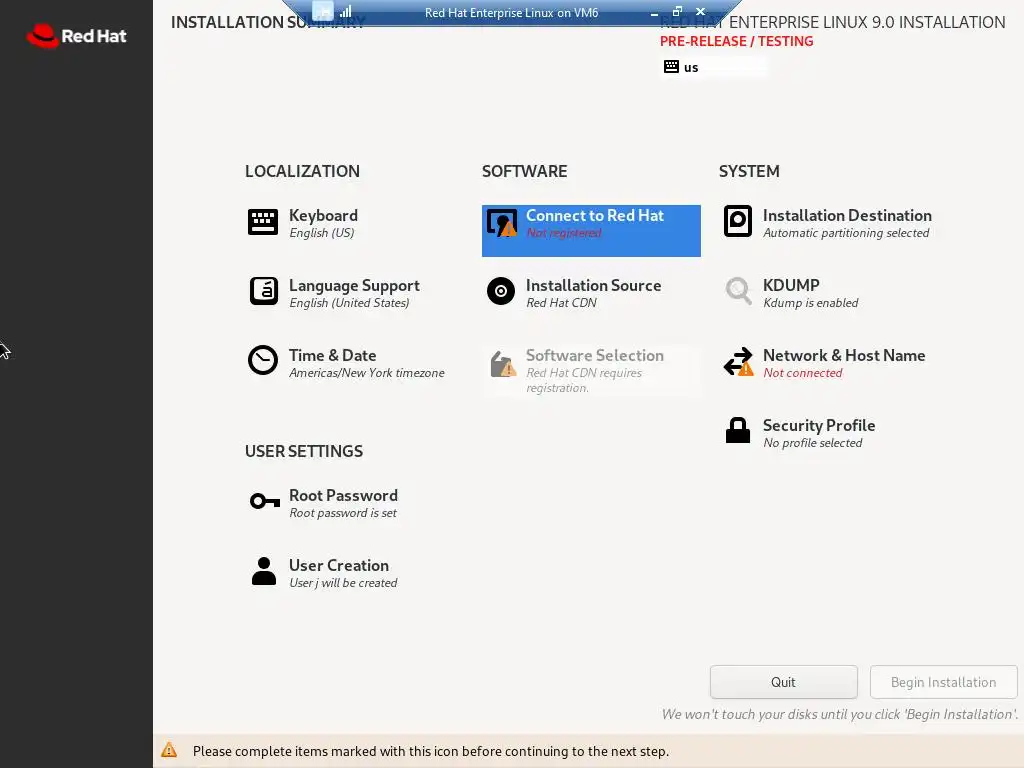Click 'Automatic partitioning selected' text
The height and width of the screenshot is (768, 1024).
[x=846, y=233]
